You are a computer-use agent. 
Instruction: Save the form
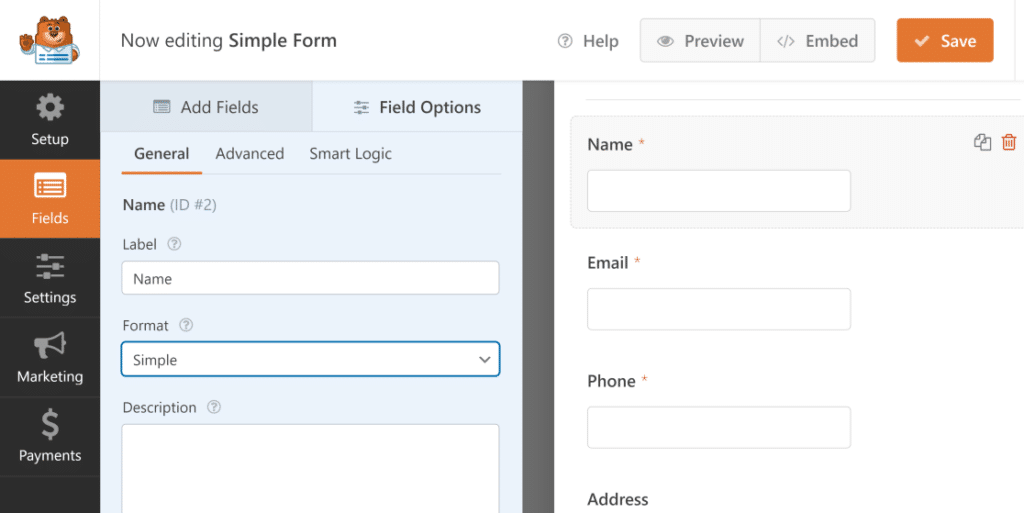click(x=945, y=40)
